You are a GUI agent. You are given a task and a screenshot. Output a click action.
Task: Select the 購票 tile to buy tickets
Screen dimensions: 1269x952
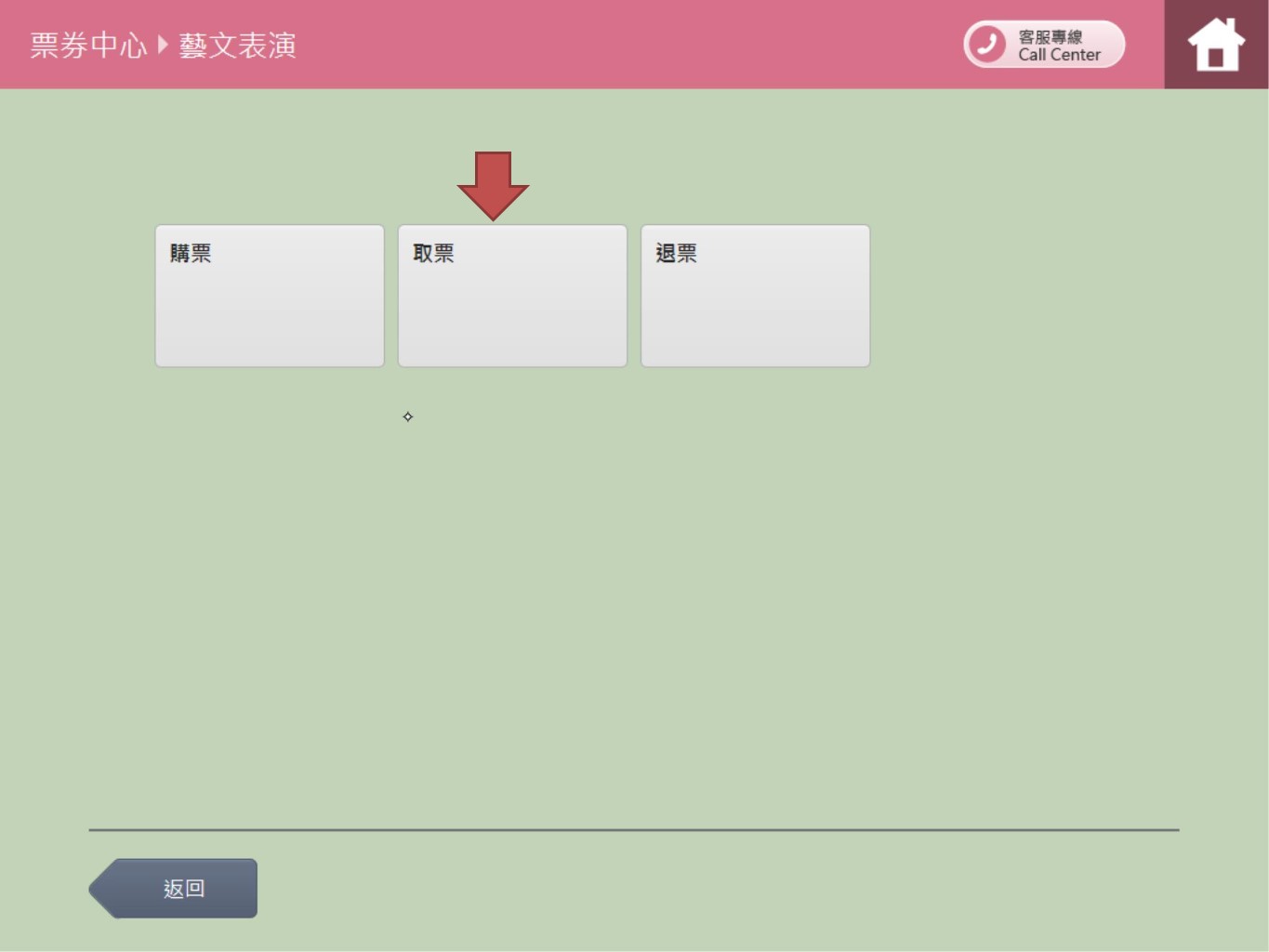click(270, 296)
